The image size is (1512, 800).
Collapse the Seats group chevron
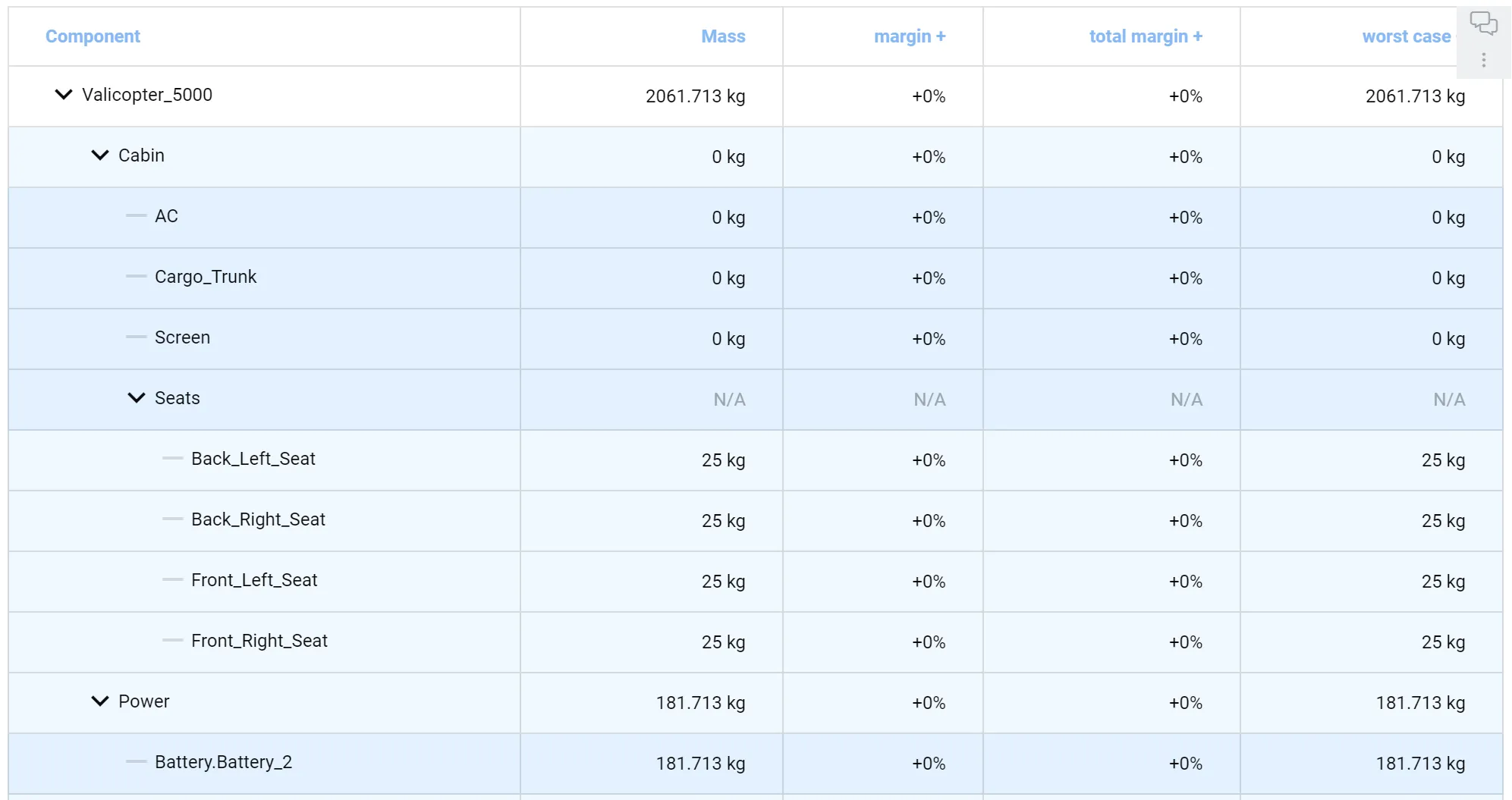137,398
